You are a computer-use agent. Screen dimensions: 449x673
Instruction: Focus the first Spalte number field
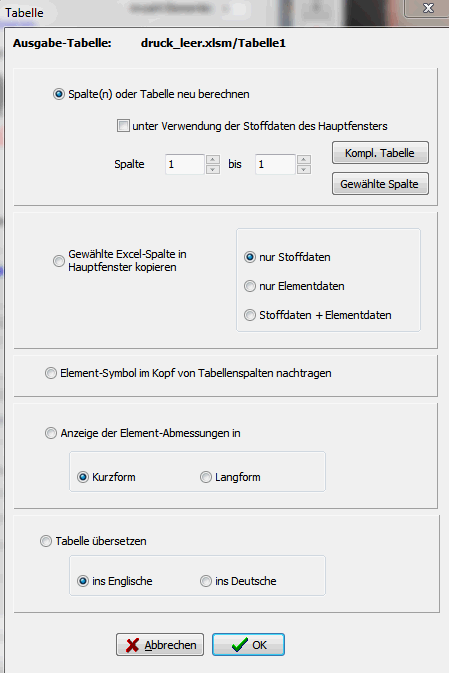pos(185,164)
